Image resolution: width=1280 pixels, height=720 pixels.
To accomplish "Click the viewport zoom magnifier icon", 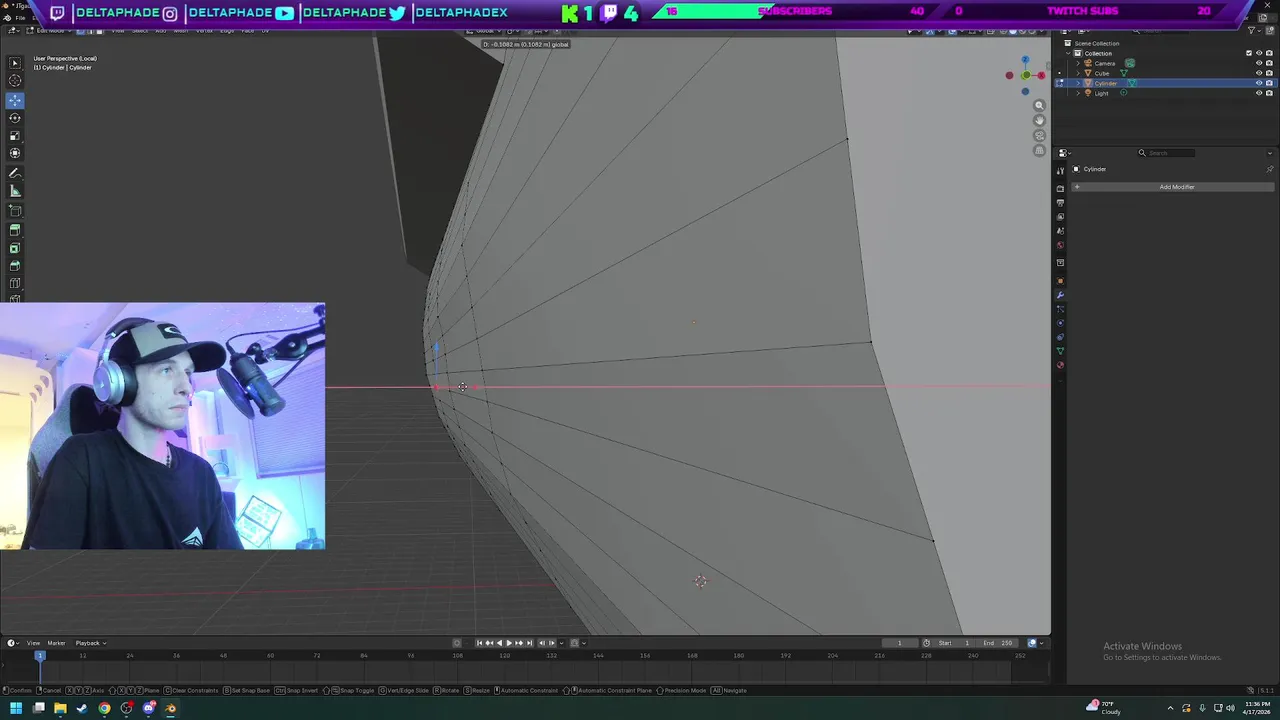I will click(1039, 105).
